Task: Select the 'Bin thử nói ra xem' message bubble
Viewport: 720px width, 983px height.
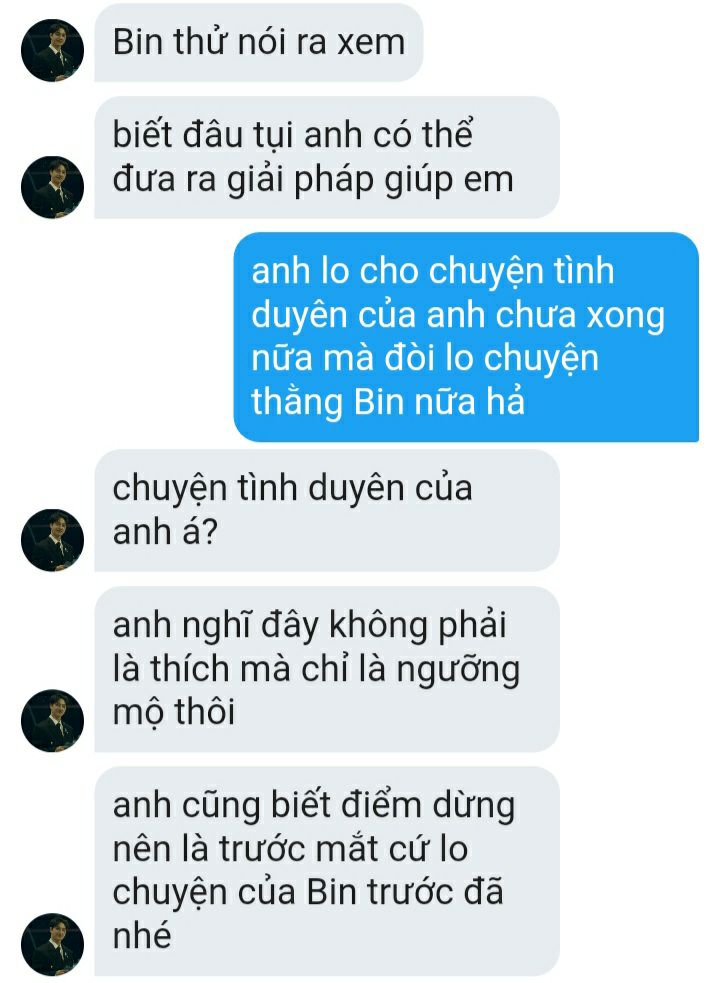Action: tap(258, 43)
